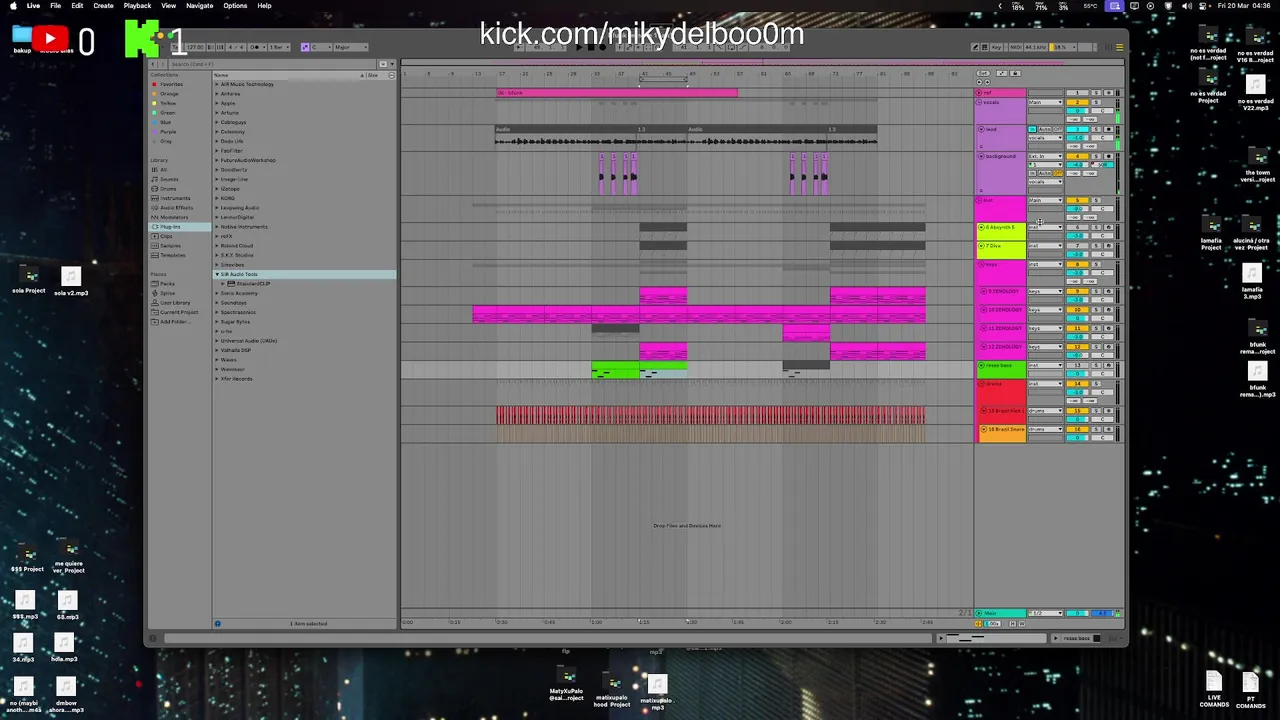Expand the FabFilter plug-in folder

point(217,151)
